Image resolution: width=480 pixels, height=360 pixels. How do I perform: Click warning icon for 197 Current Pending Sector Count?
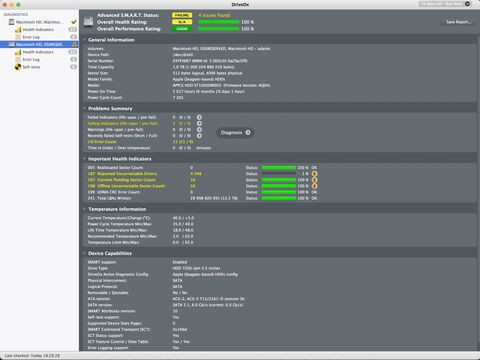coord(314,180)
